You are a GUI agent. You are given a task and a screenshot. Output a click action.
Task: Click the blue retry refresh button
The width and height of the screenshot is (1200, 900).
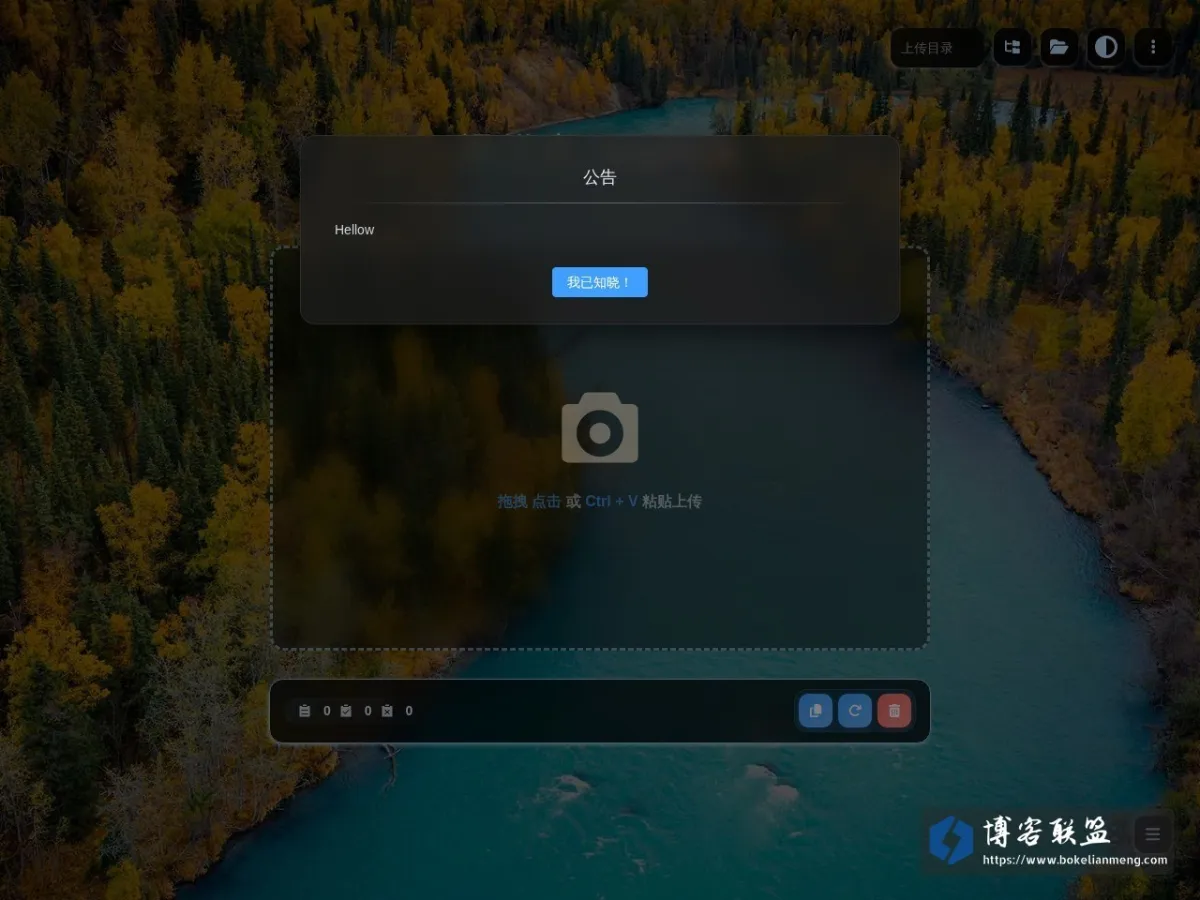click(855, 711)
